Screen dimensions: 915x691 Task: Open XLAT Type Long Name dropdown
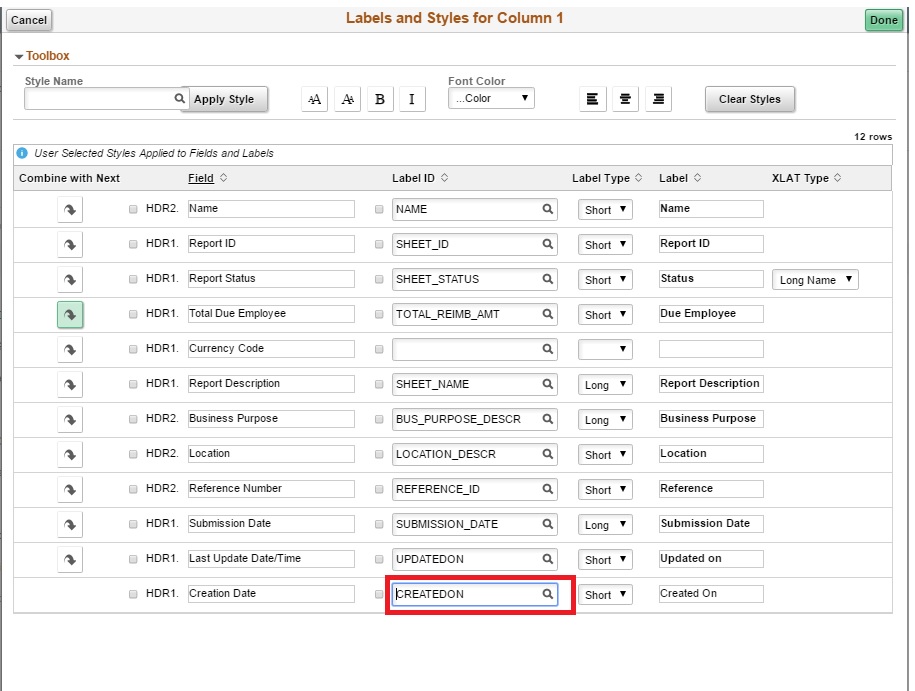pyautogui.click(x=815, y=280)
